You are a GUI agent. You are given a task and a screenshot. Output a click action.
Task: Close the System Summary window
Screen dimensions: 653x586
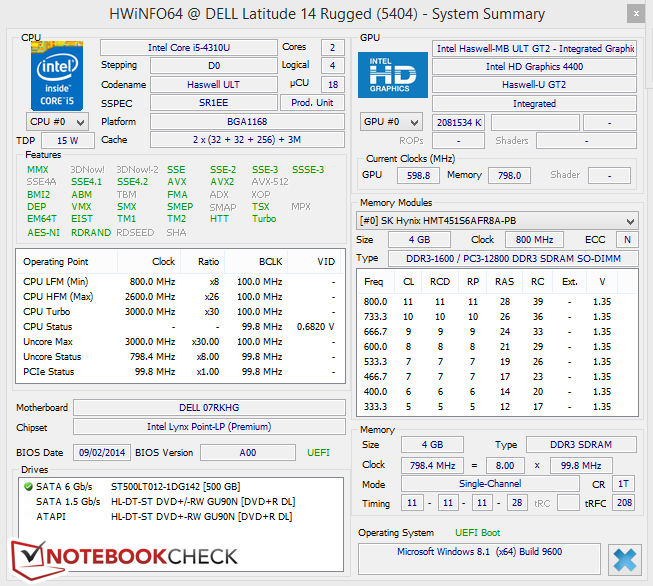tap(636, 14)
